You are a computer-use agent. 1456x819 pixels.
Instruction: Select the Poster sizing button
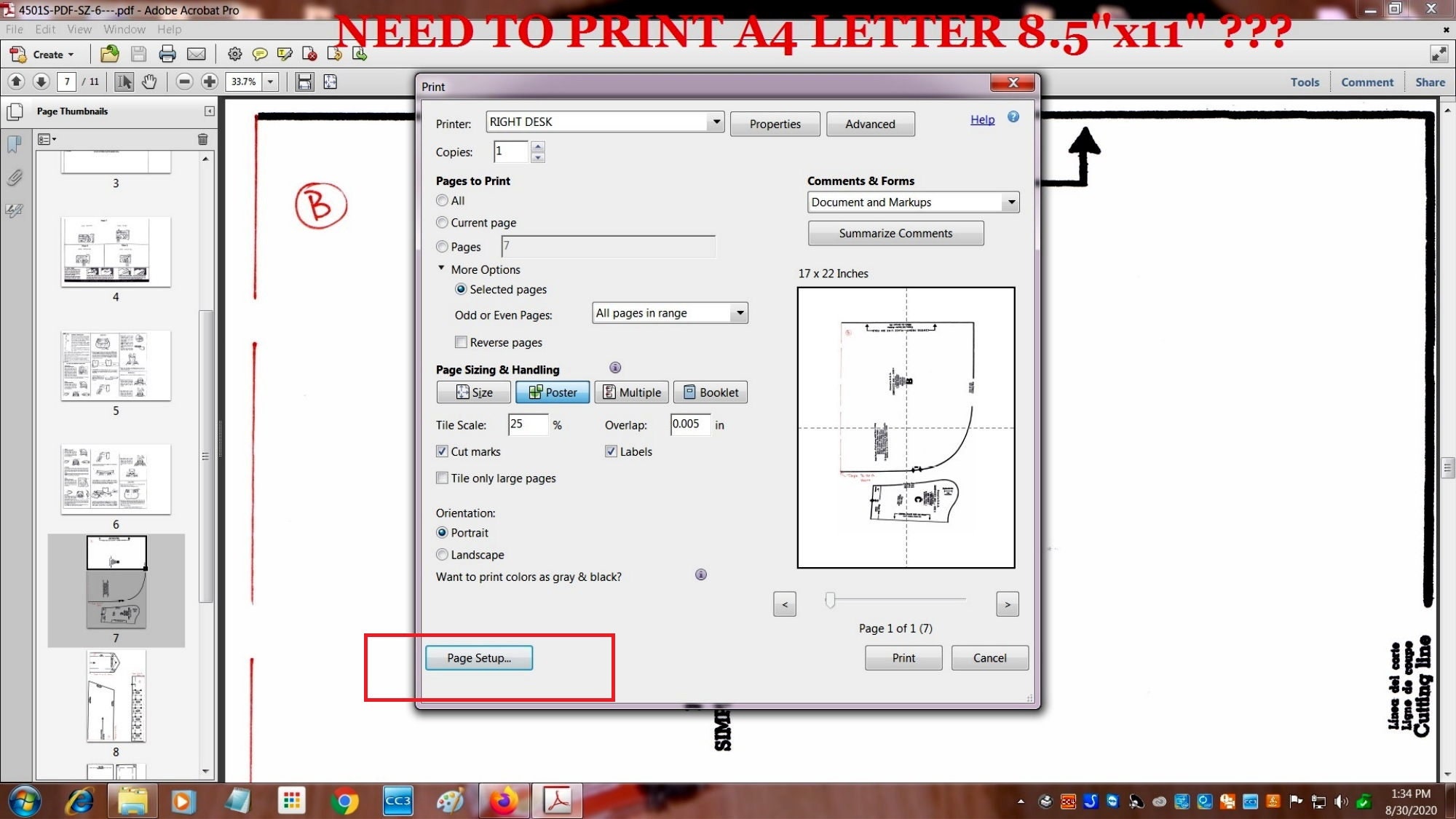tap(553, 392)
